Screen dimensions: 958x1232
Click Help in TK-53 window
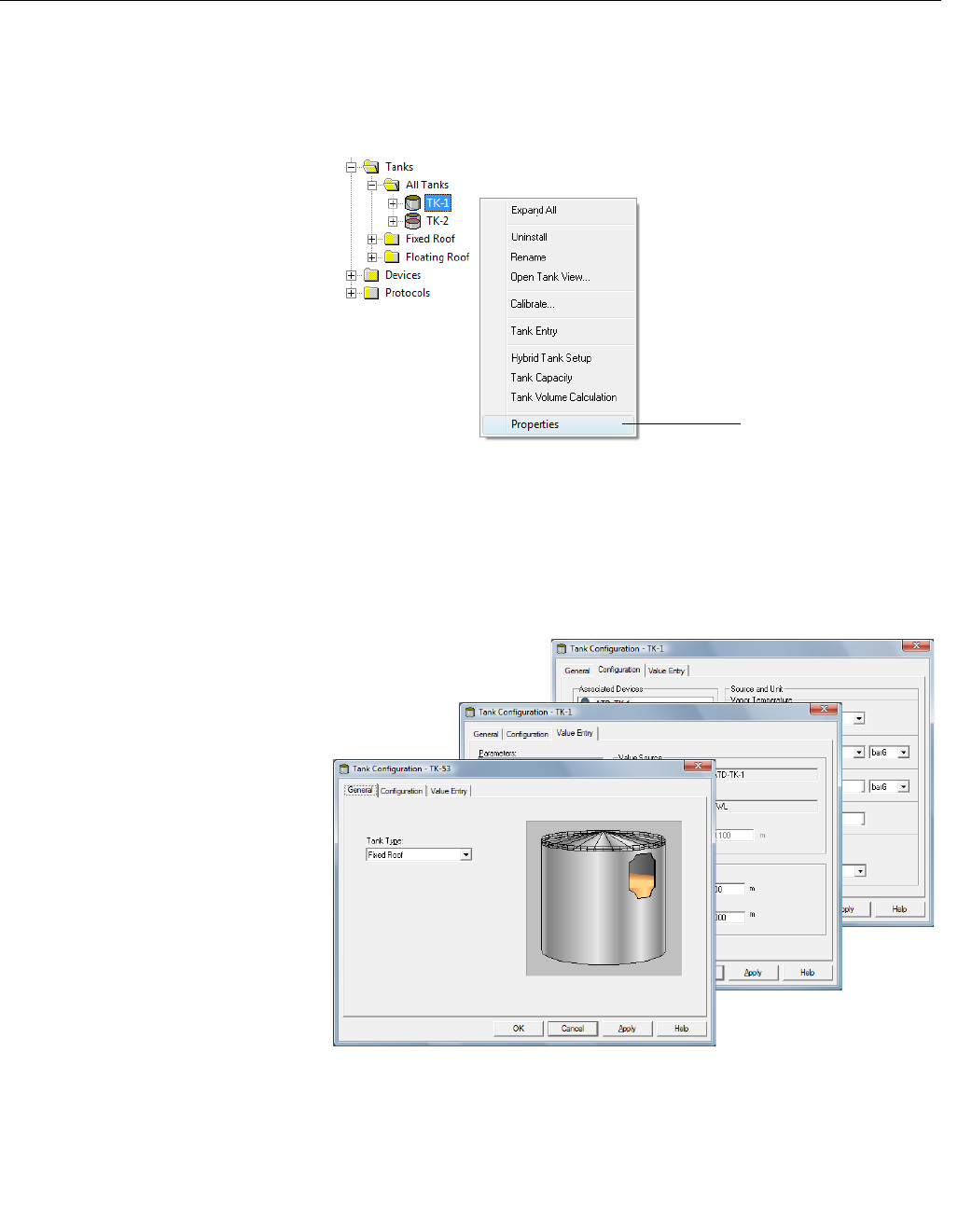681,1029
